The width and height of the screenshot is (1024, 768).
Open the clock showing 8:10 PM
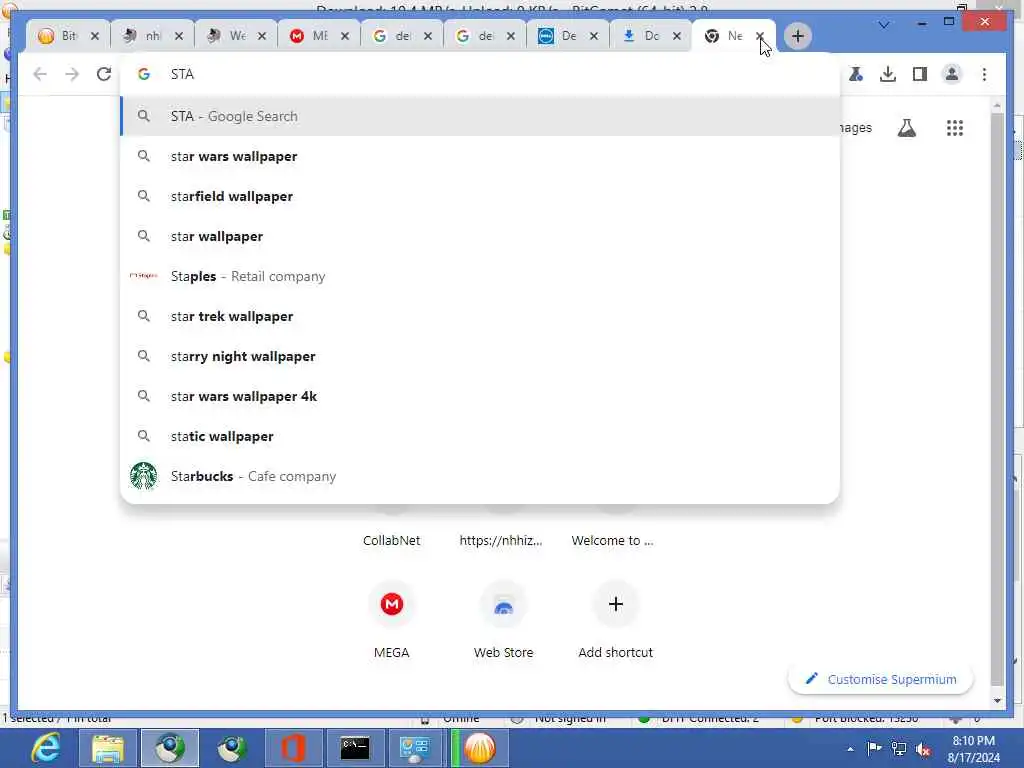pyautogui.click(x=973, y=748)
